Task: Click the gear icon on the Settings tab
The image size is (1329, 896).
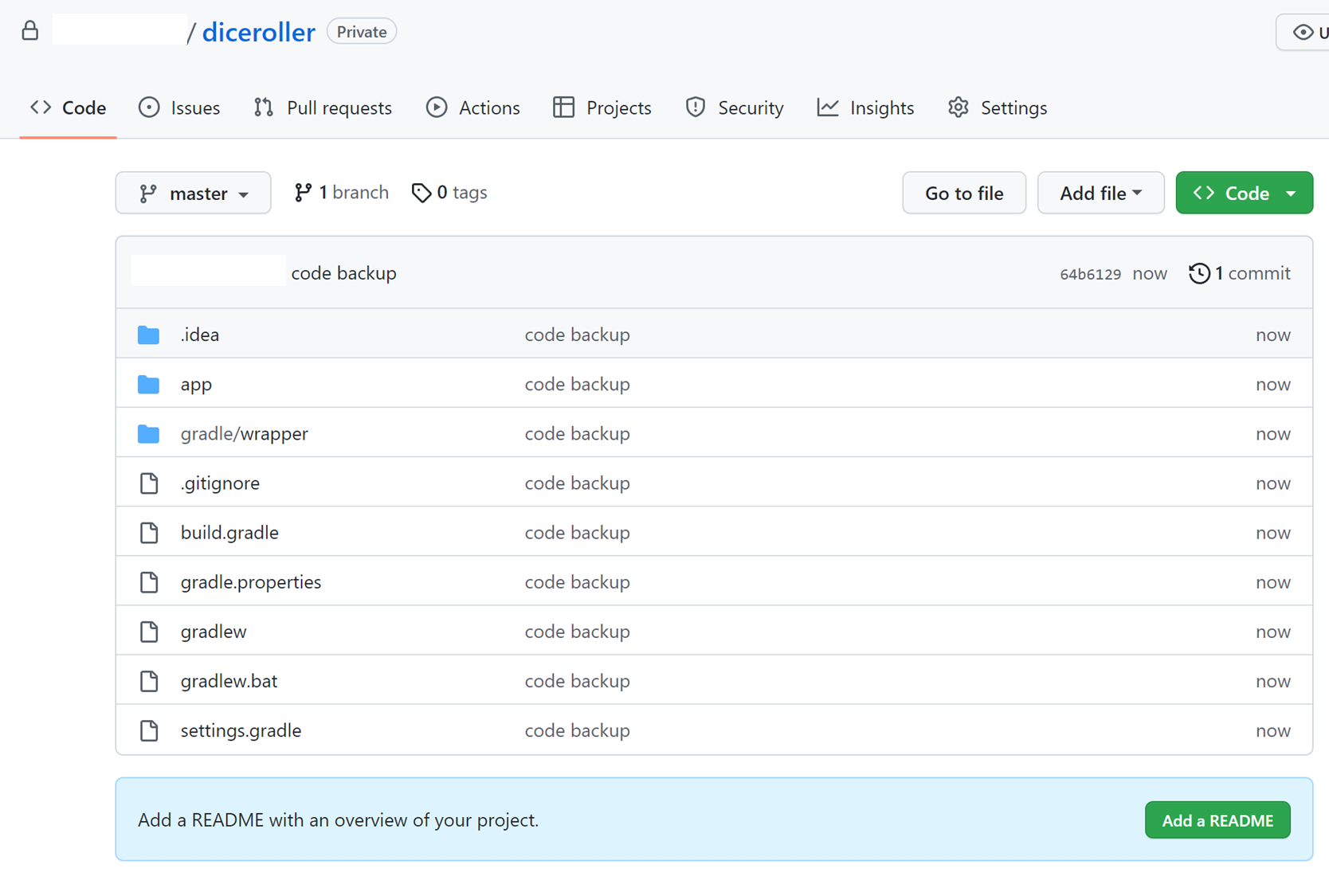Action: click(x=959, y=107)
